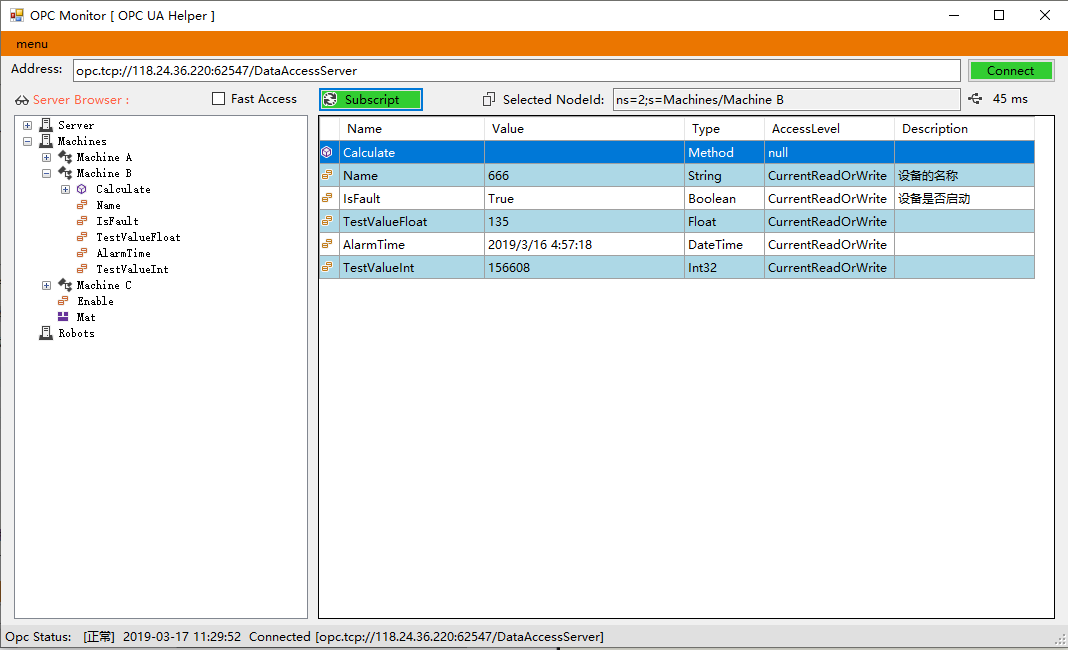Click the network latency icon near 45 ms
This screenshot has width=1068, height=650.
(976, 99)
